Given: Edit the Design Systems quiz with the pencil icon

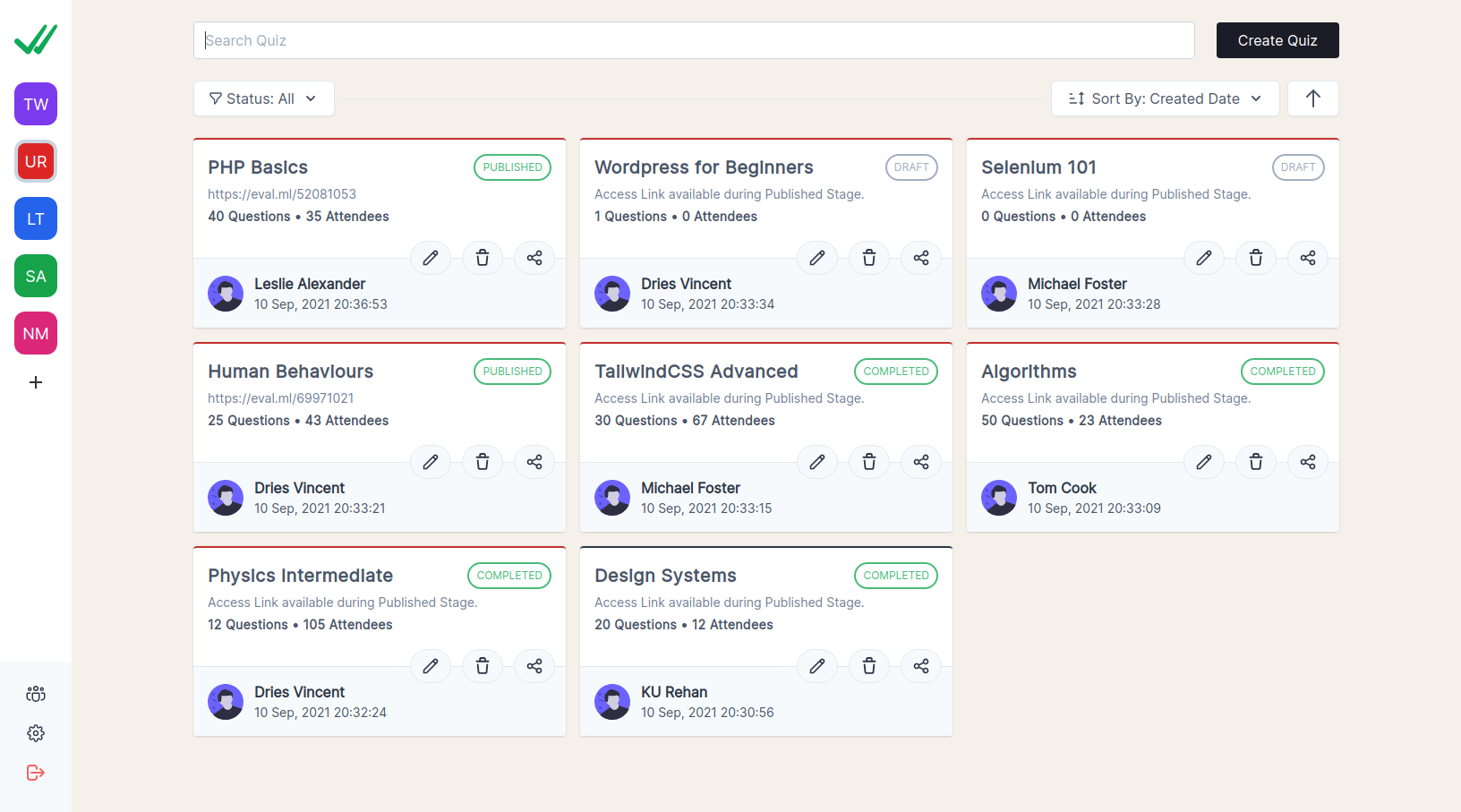Looking at the screenshot, I should point(817,666).
